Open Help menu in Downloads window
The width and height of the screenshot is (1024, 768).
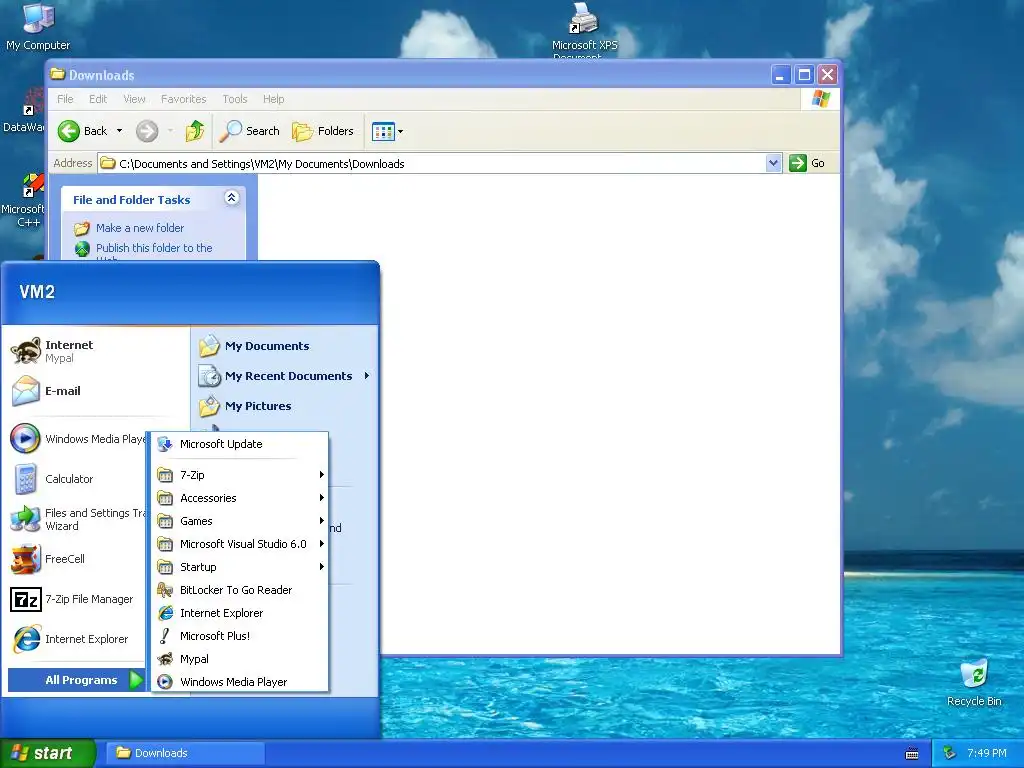(x=274, y=99)
